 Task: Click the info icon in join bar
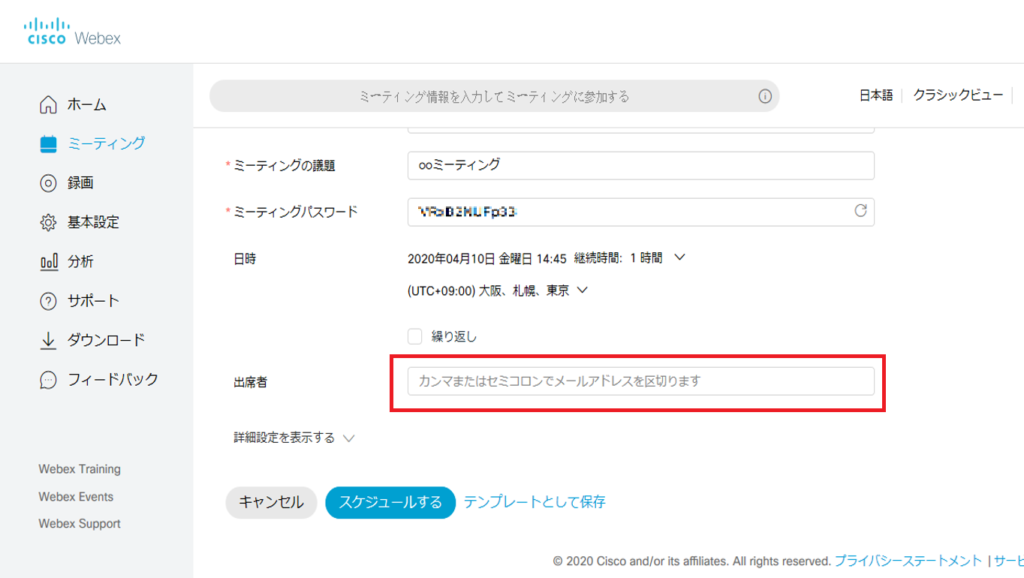click(x=765, y=97)
